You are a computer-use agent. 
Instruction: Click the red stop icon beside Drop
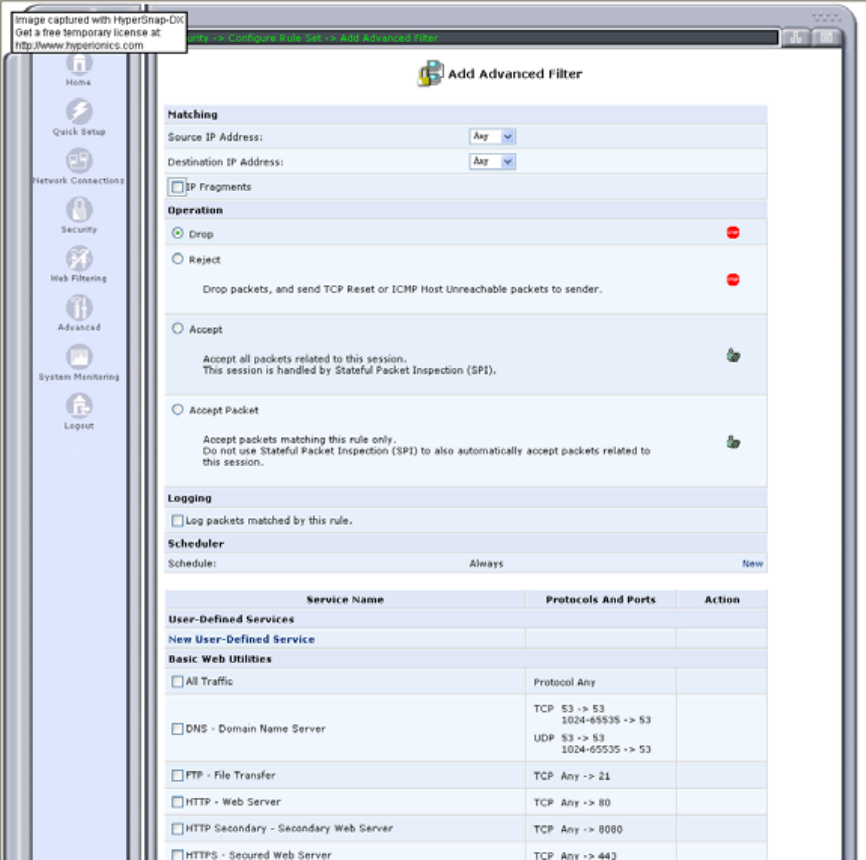(x=732, y=233)
